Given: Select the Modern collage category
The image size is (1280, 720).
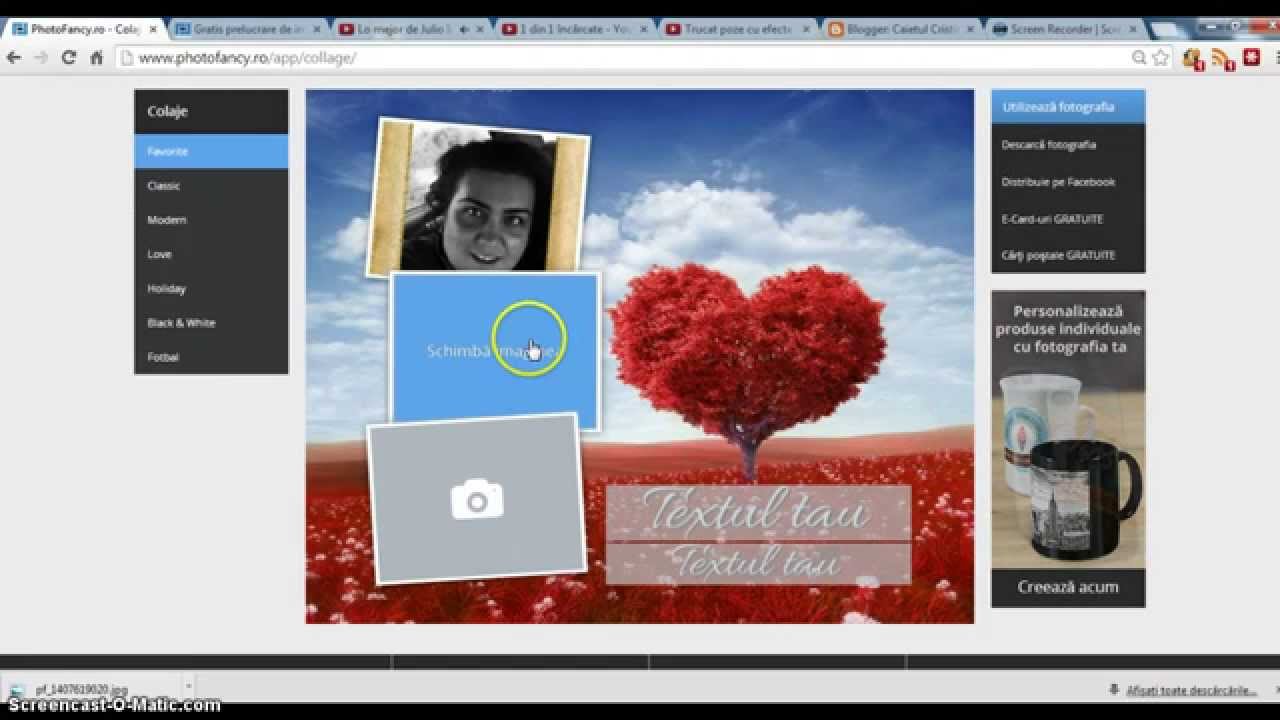Looking at the screenshot, I should click(211, 220).
